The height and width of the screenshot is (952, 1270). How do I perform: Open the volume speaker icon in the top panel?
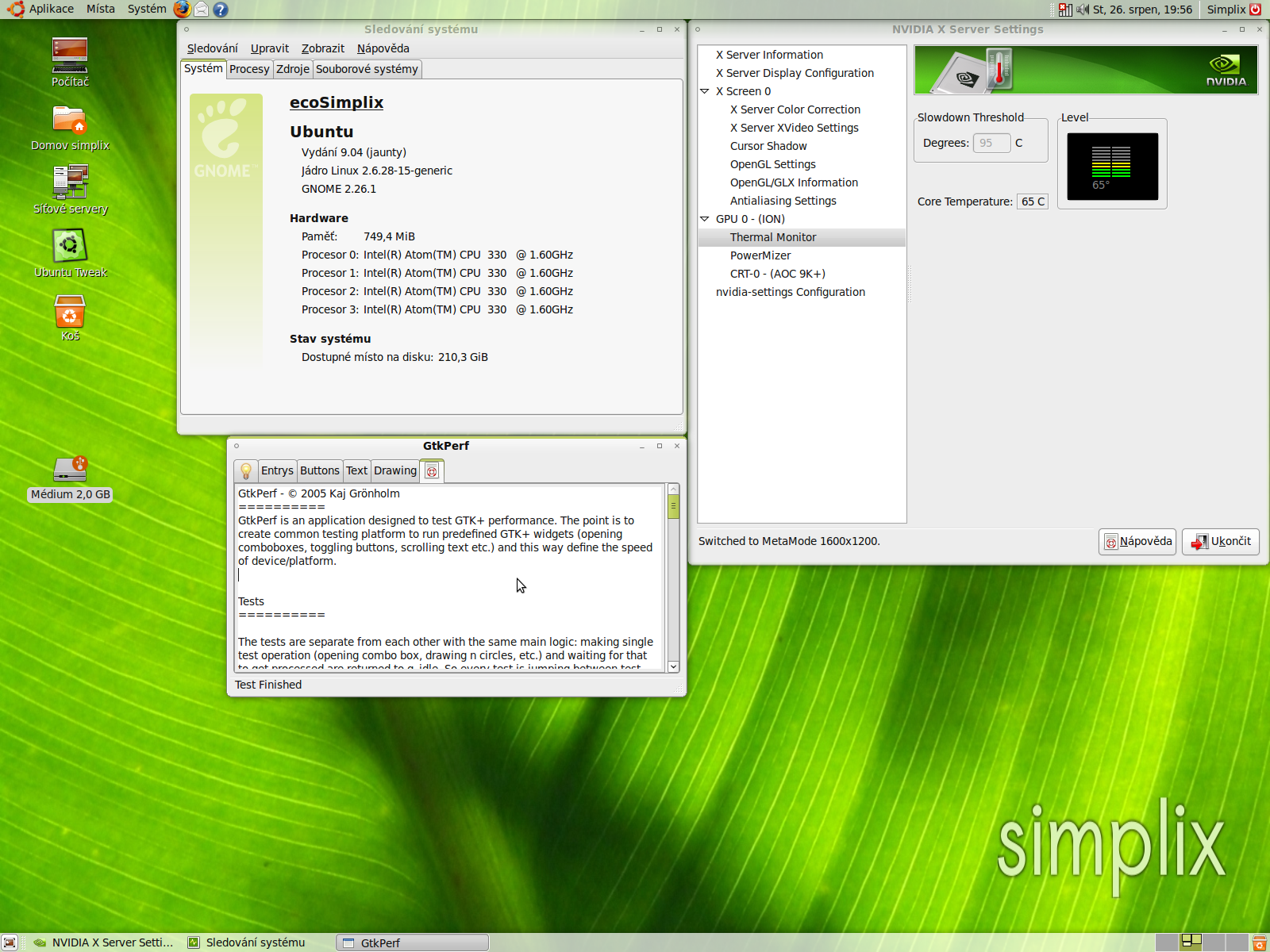point(1083,10)
